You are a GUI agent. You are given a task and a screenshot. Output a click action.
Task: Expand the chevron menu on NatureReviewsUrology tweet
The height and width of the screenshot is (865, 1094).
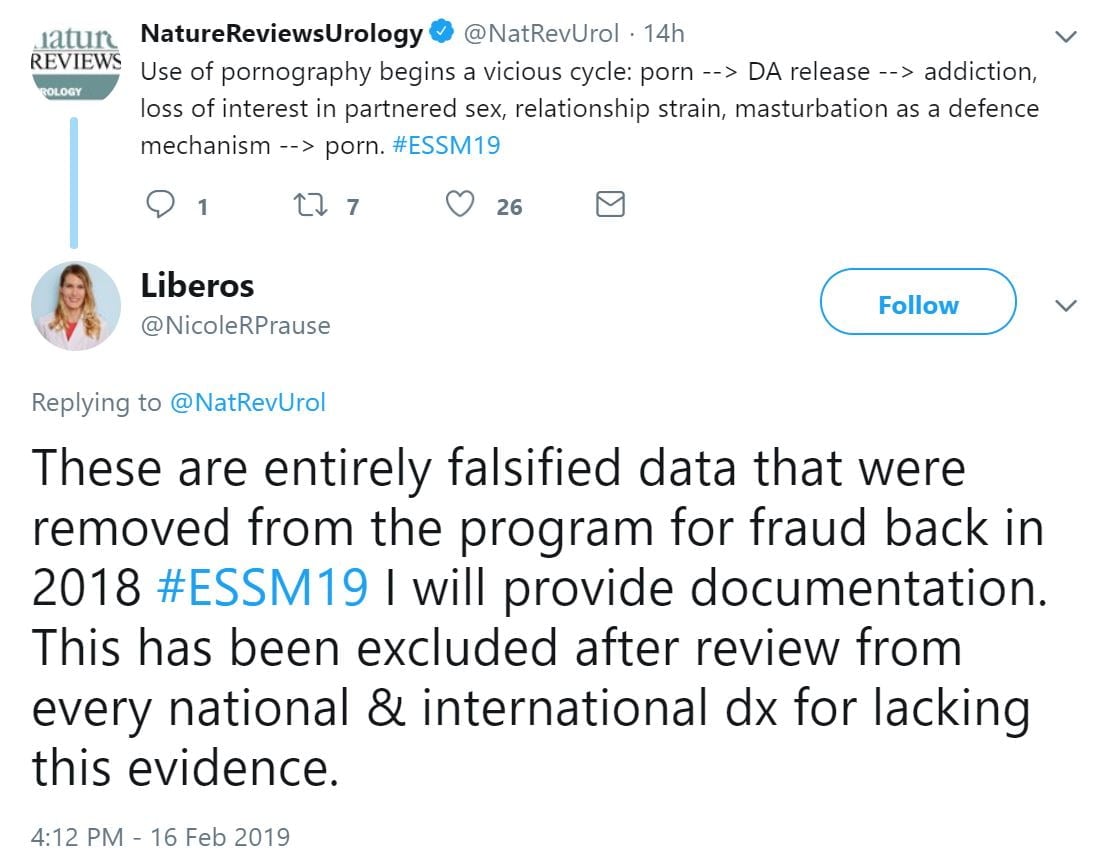(1066, 37)
